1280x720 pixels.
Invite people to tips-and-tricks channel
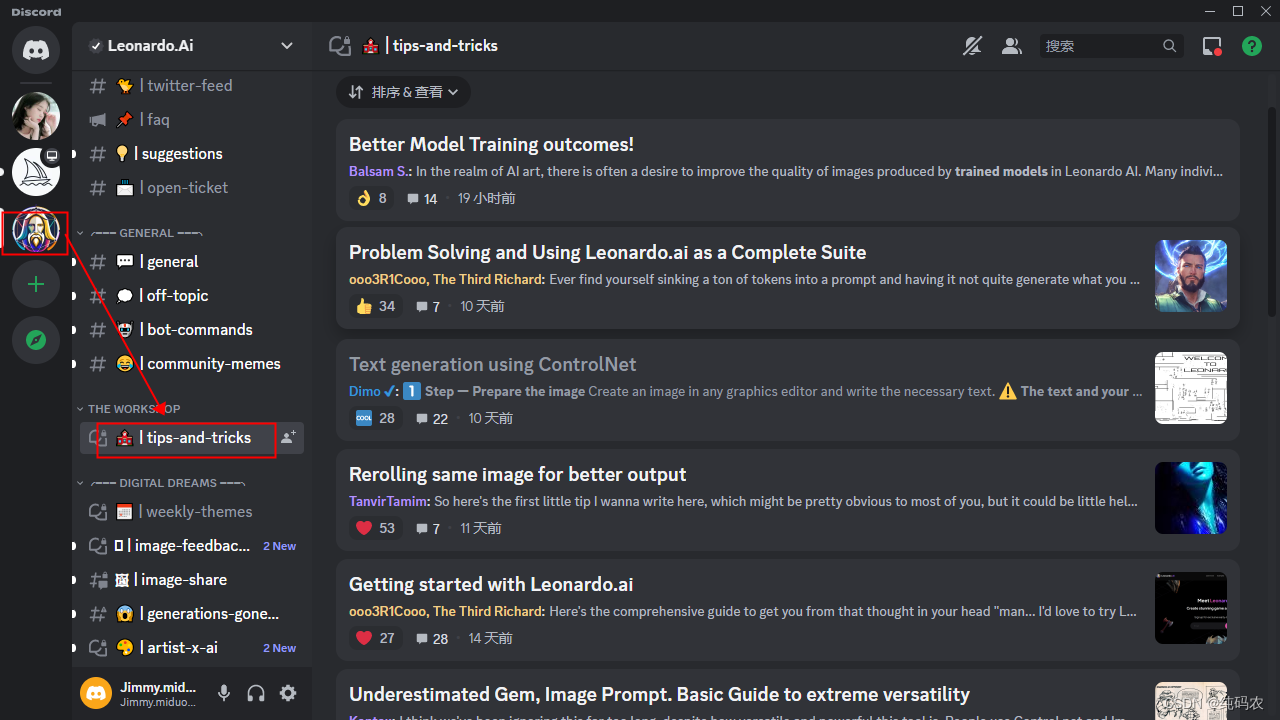tap(288, 437)
